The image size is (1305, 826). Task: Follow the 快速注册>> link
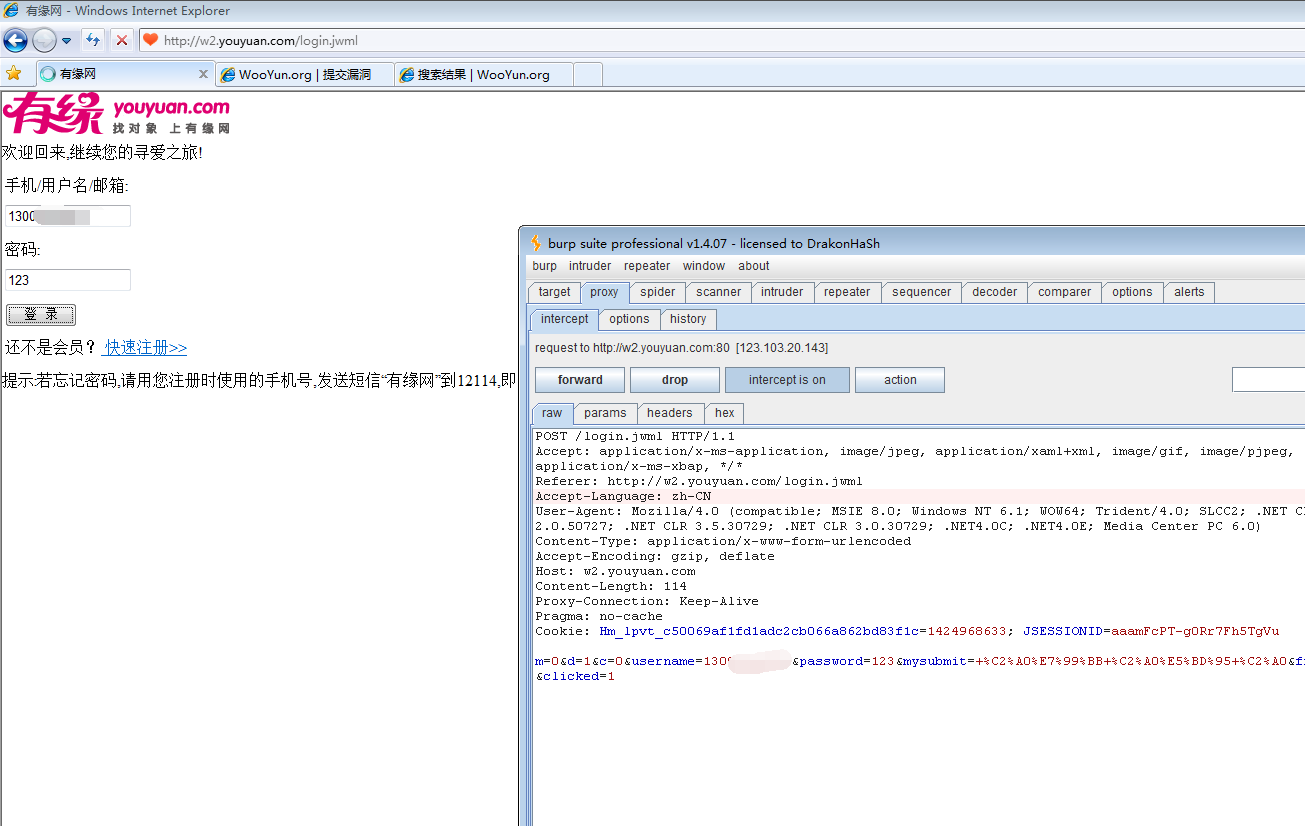(146, 348)
